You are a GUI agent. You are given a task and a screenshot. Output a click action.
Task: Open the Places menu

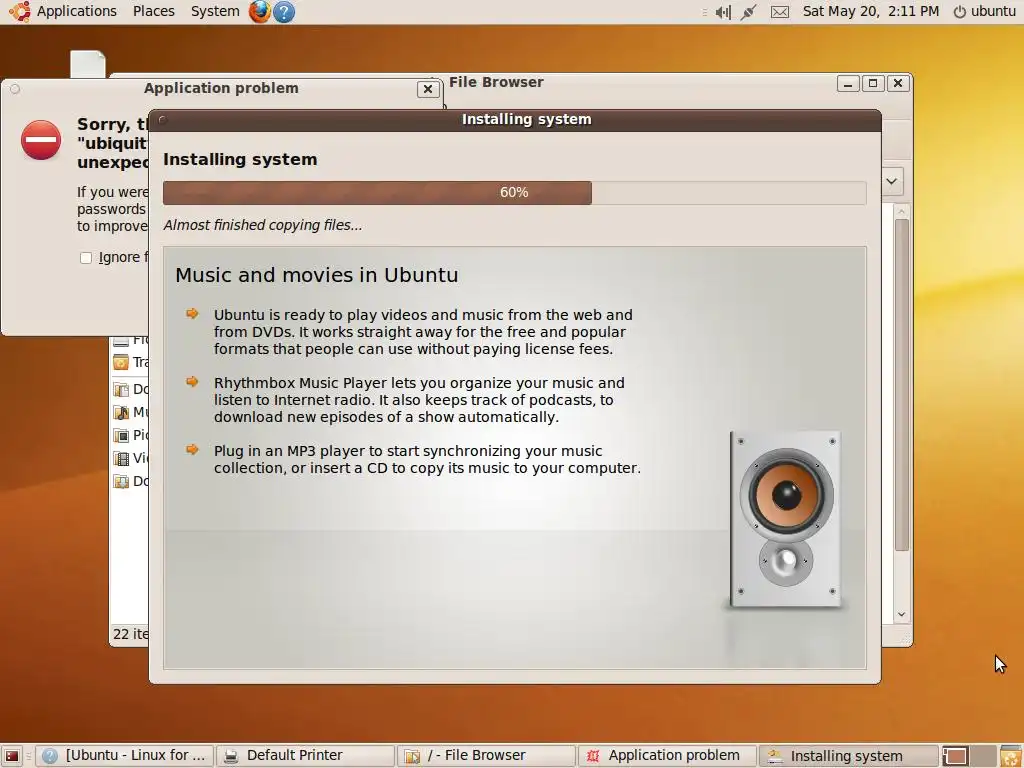153,11
